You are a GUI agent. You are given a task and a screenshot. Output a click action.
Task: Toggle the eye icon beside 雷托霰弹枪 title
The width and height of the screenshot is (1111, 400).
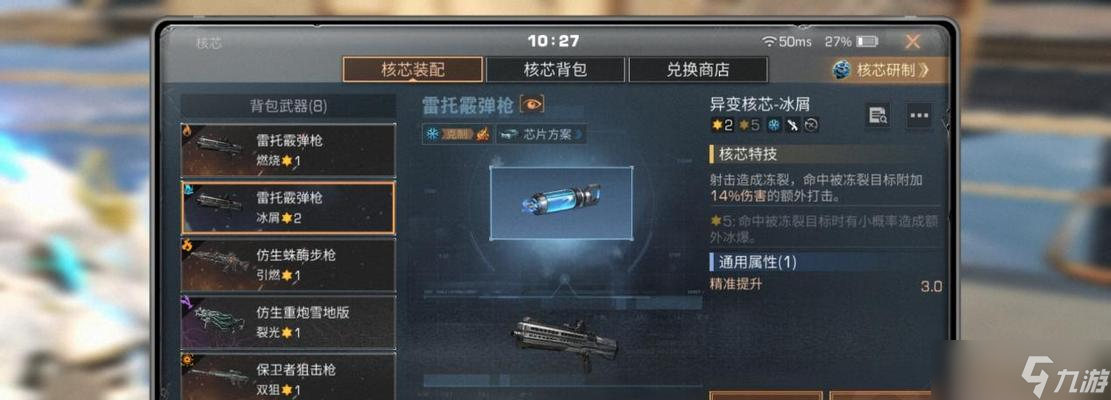[532, 105]
